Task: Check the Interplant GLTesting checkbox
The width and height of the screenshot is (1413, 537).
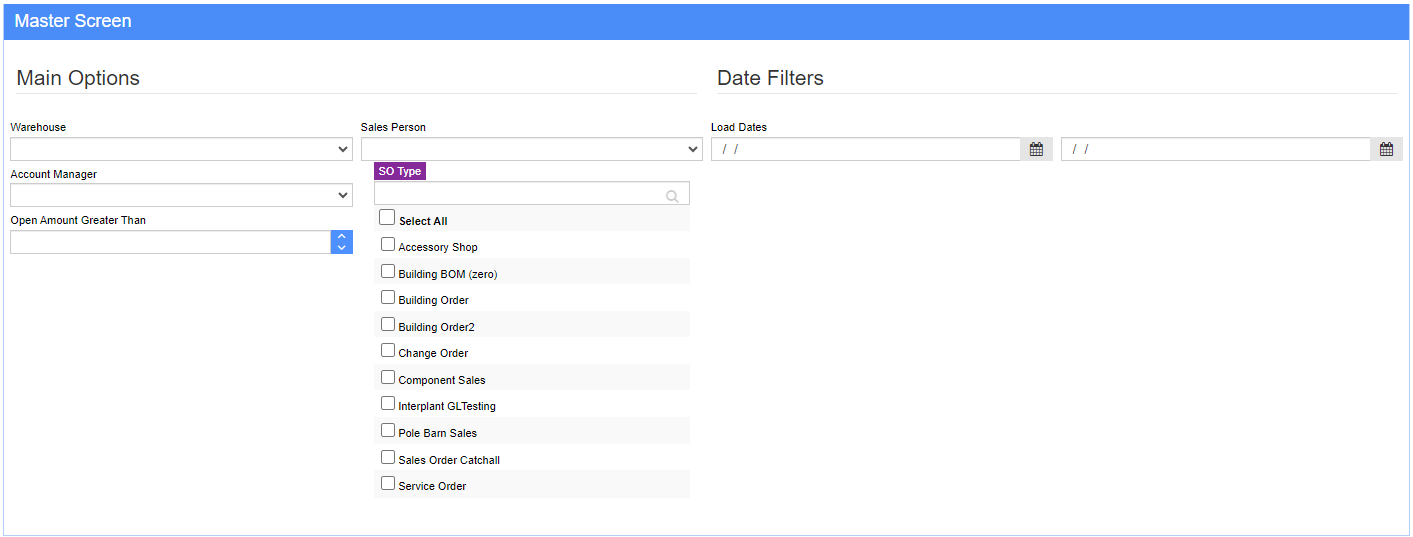Action: coord(388,403)
